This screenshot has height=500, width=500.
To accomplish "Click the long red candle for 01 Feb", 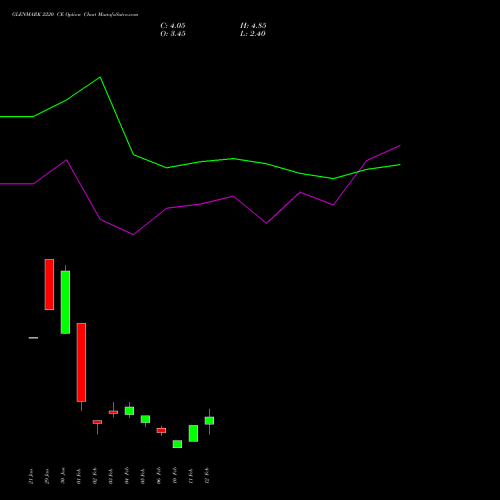I will tap(81, 362).
